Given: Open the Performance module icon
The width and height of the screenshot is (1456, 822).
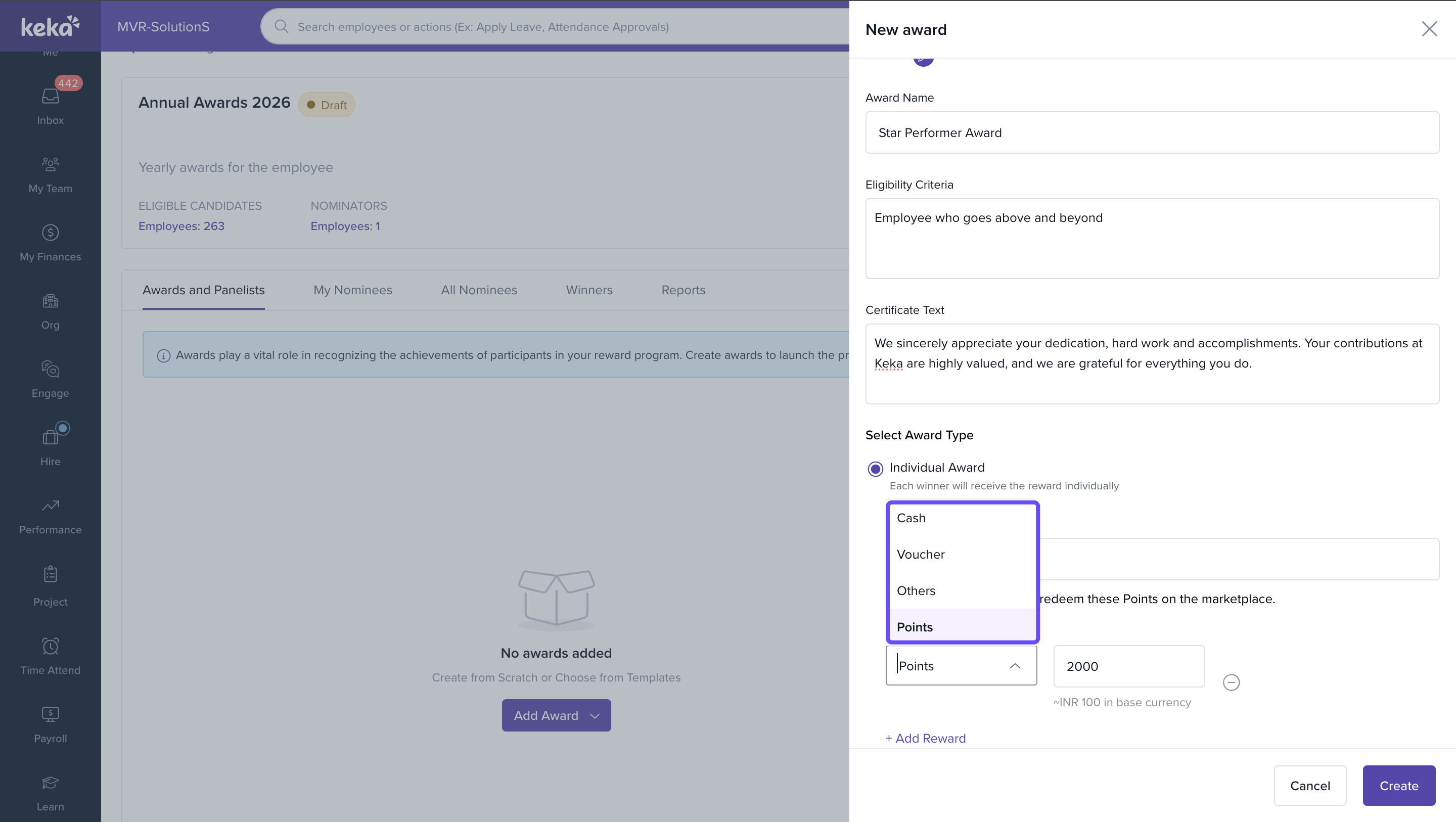Looking at the screenshot, I should coord(51,506).
